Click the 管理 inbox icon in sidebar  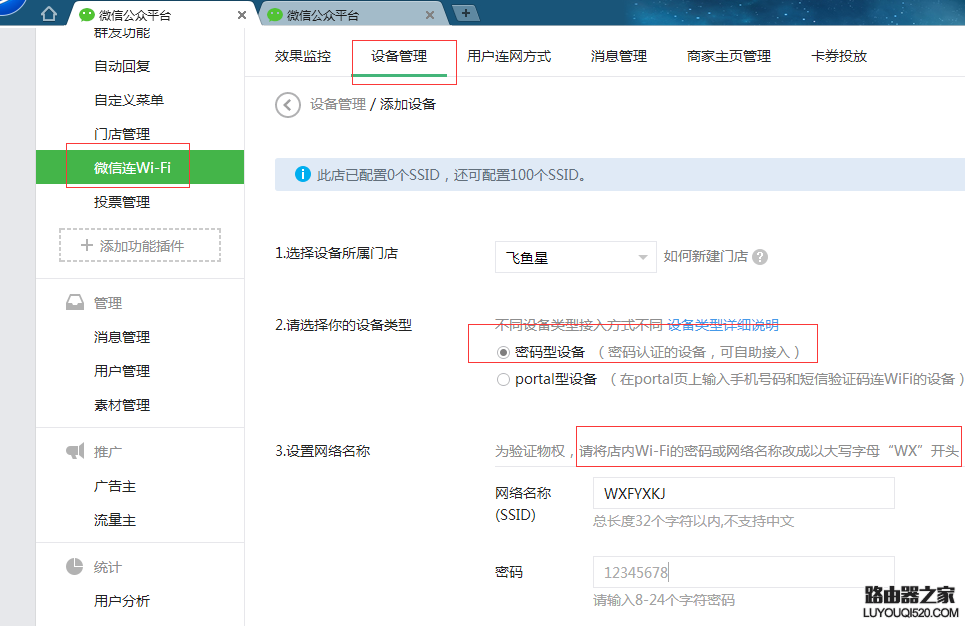(x=74, y=302)
